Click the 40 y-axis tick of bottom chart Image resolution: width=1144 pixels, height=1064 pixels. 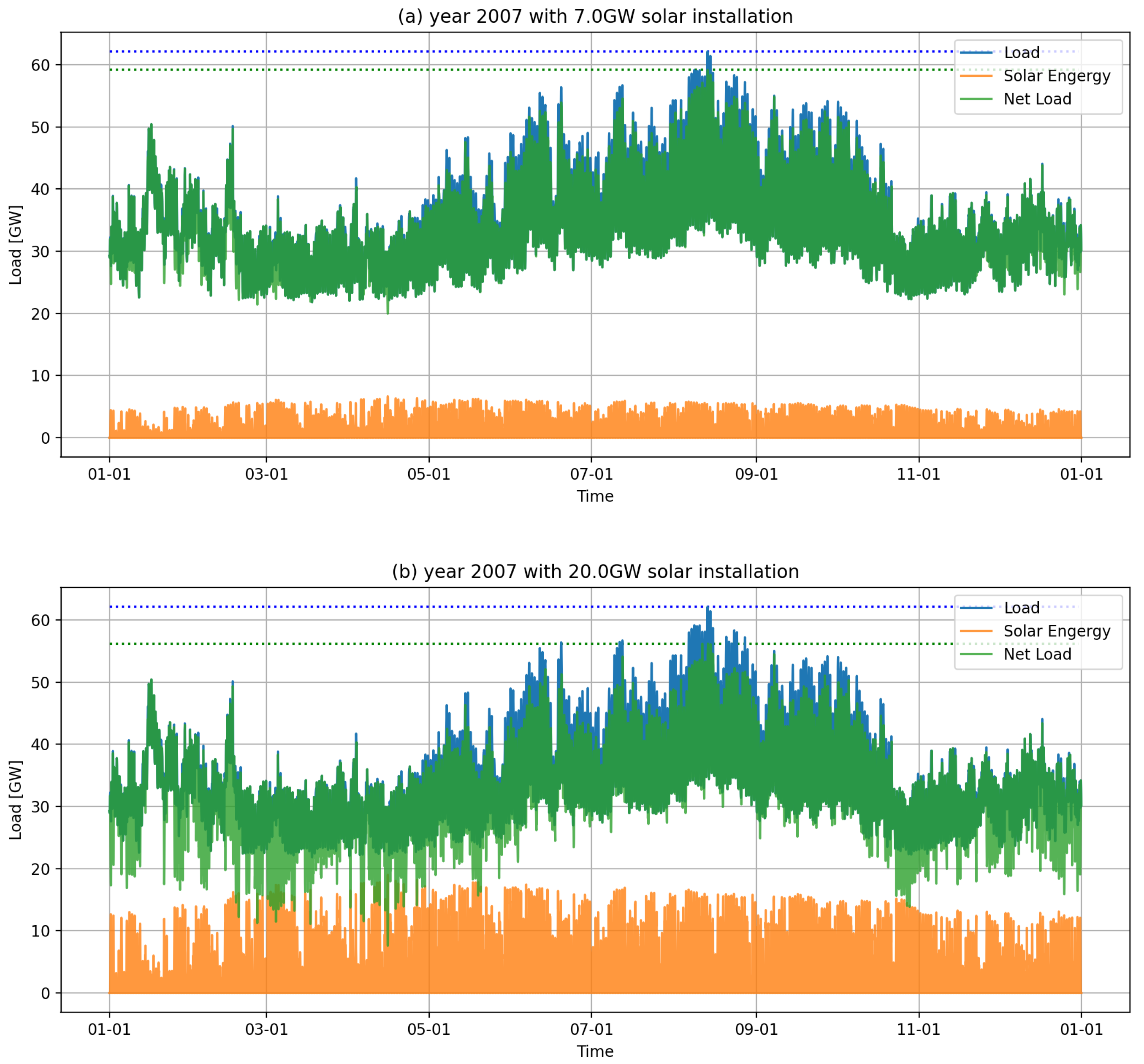[40, 745]
